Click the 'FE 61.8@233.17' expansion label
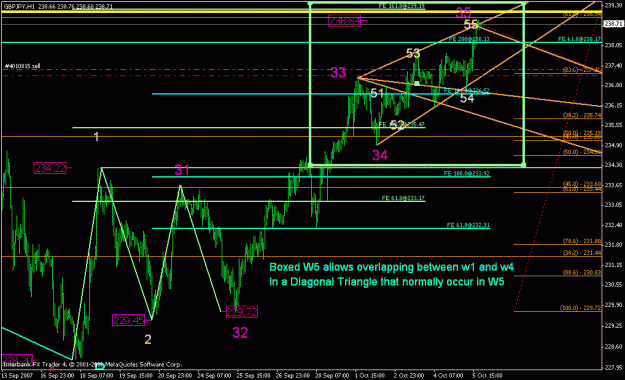Viewport: 625px width, 380px height. click(x=403, y=198)
